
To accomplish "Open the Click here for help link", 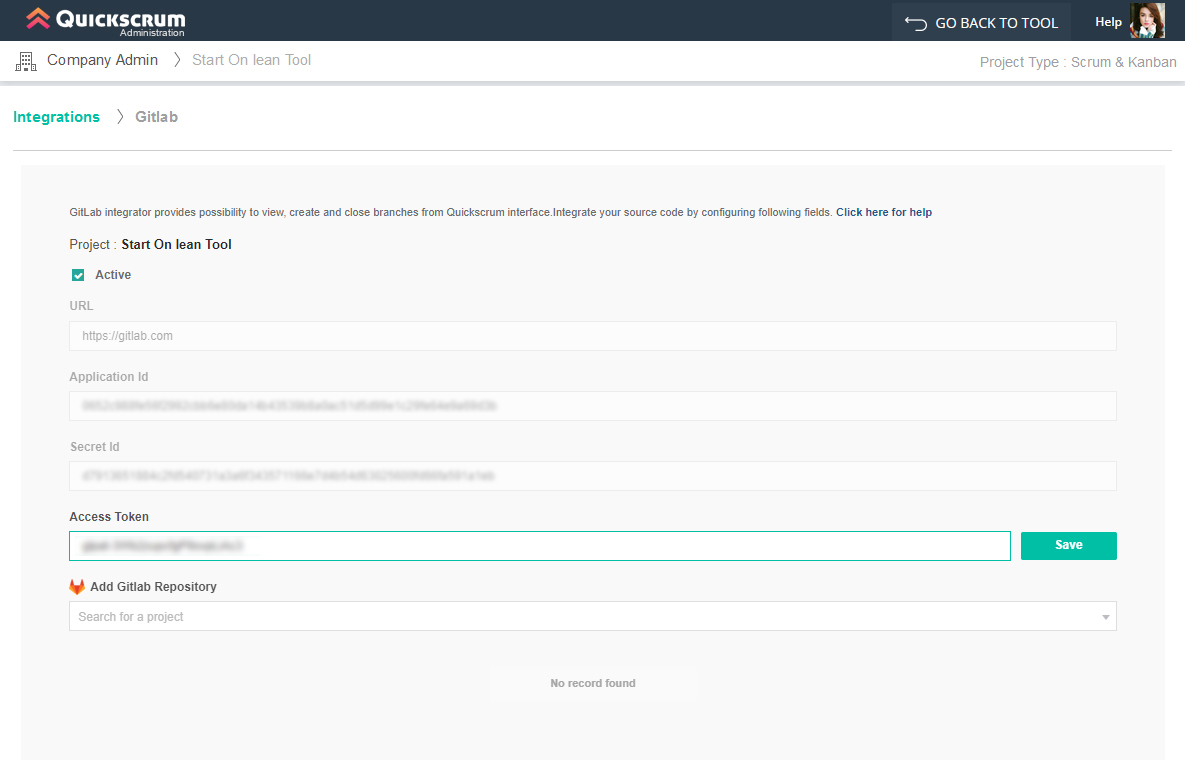I will click(883, 212).
